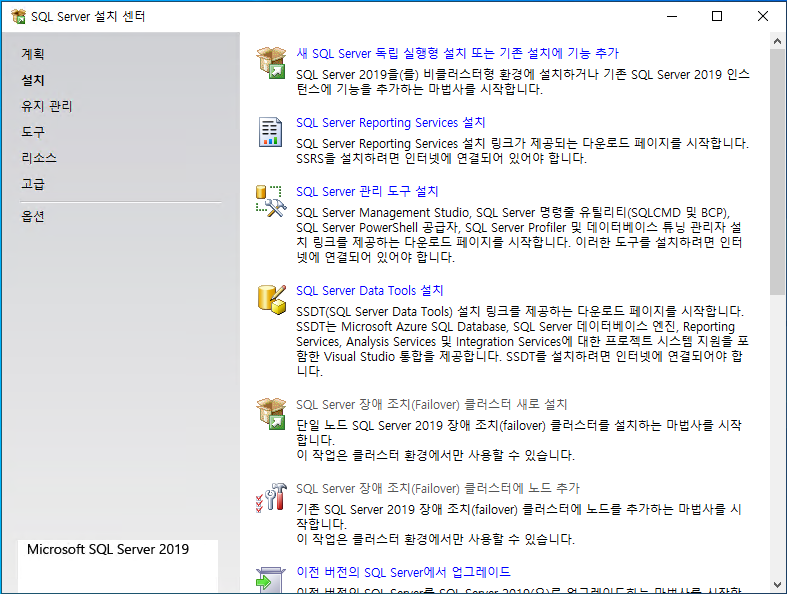Image resolution: width=787 pixels, height=594 pixels.
Task: Click the description starting SQL Server Management Studio
Action: coord(519,234)
